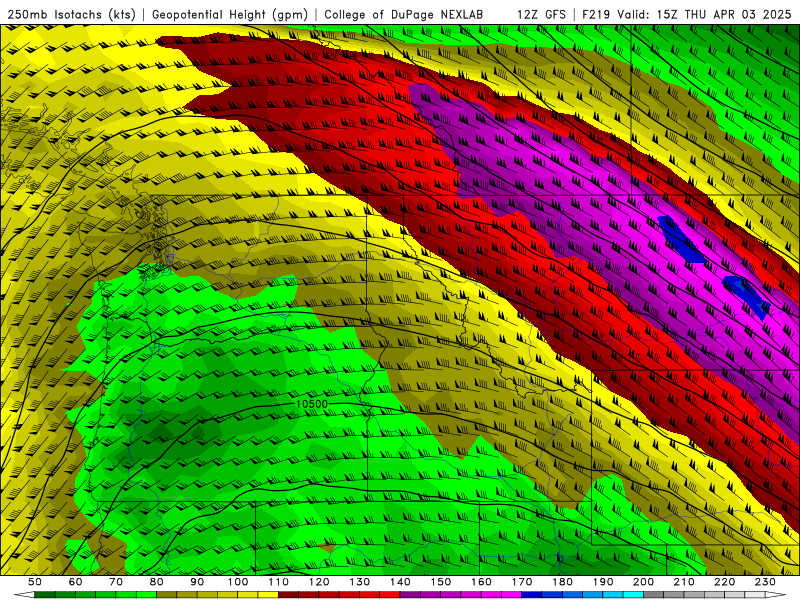Click the darkest blue color bar swatch

pyautogui.click(x=532, y=595)
